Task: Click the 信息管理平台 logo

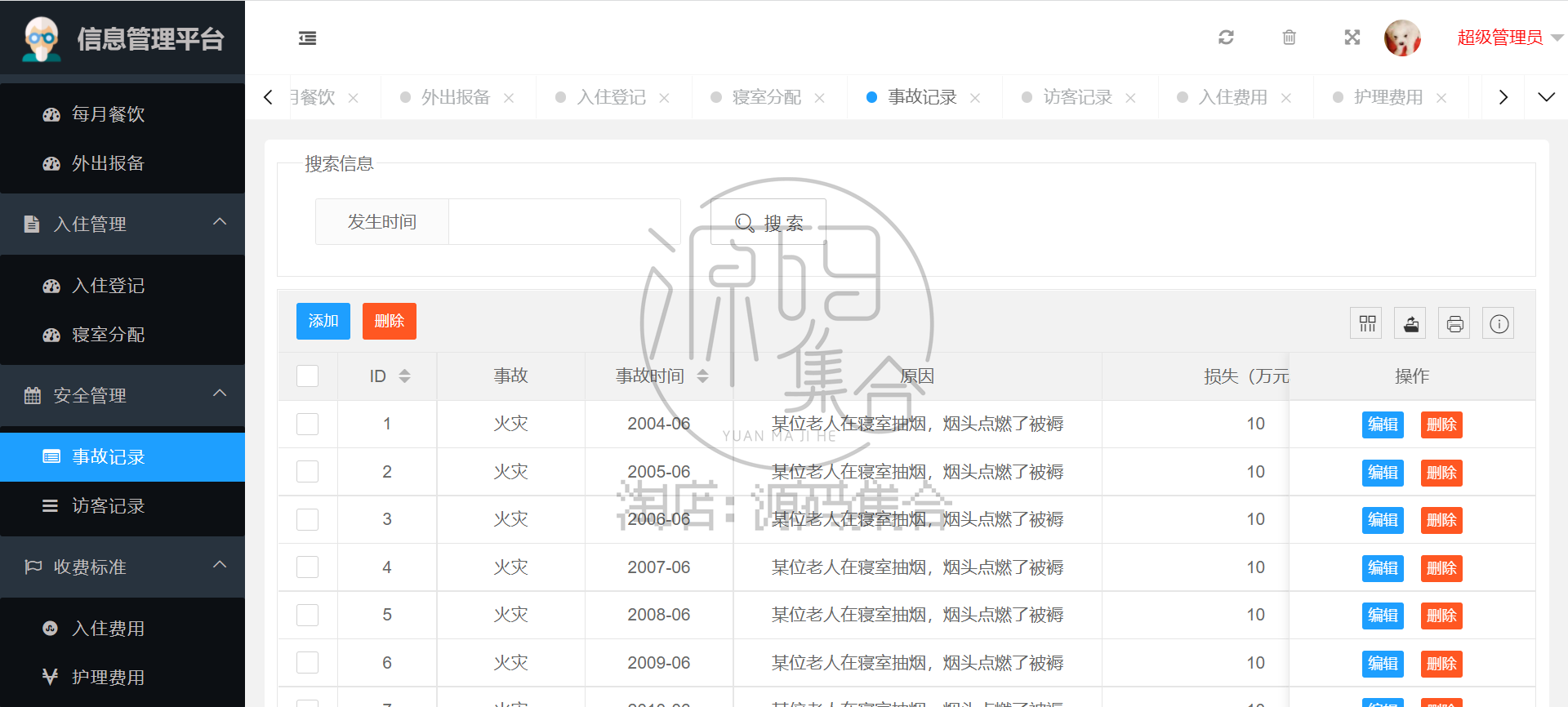Action: point(122,38)
